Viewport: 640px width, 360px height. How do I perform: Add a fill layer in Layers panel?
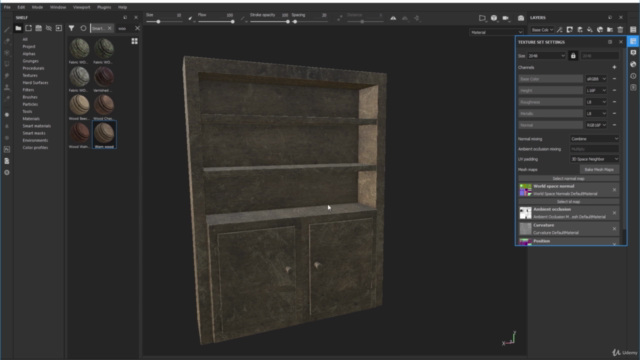coord(590,30)
